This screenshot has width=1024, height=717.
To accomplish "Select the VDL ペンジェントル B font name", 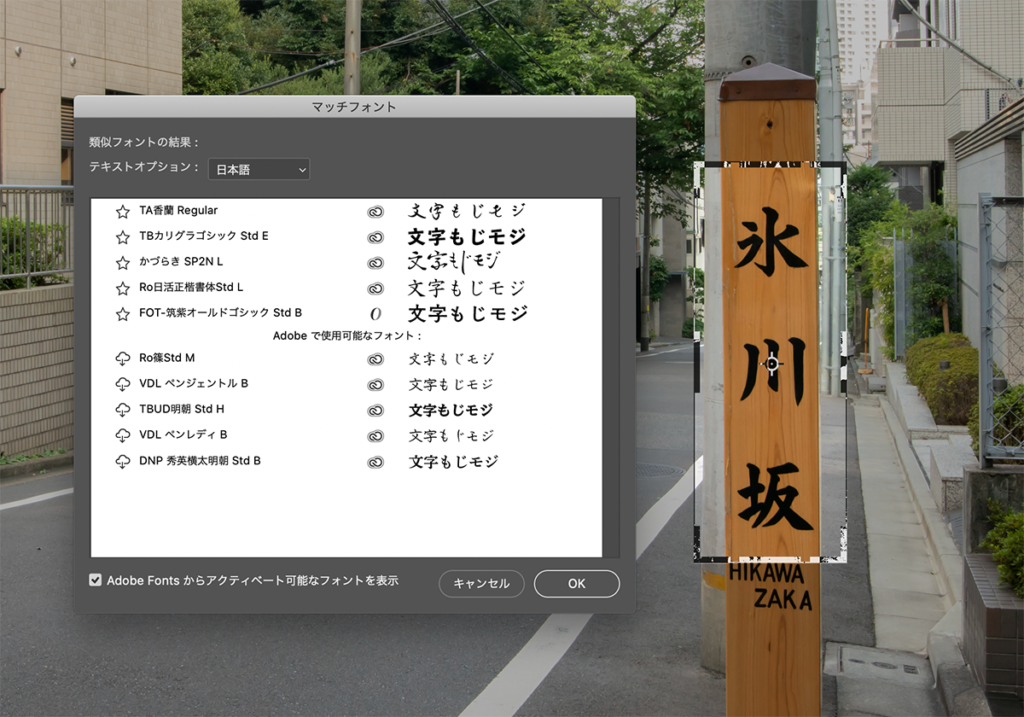I will pos(193,383).
